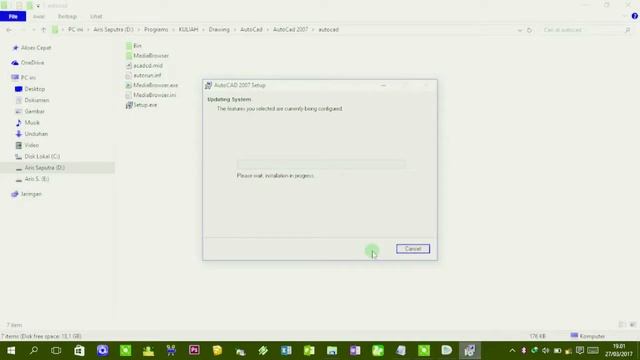
Task: Switch to large icons view layout
Action: (633, 325)
